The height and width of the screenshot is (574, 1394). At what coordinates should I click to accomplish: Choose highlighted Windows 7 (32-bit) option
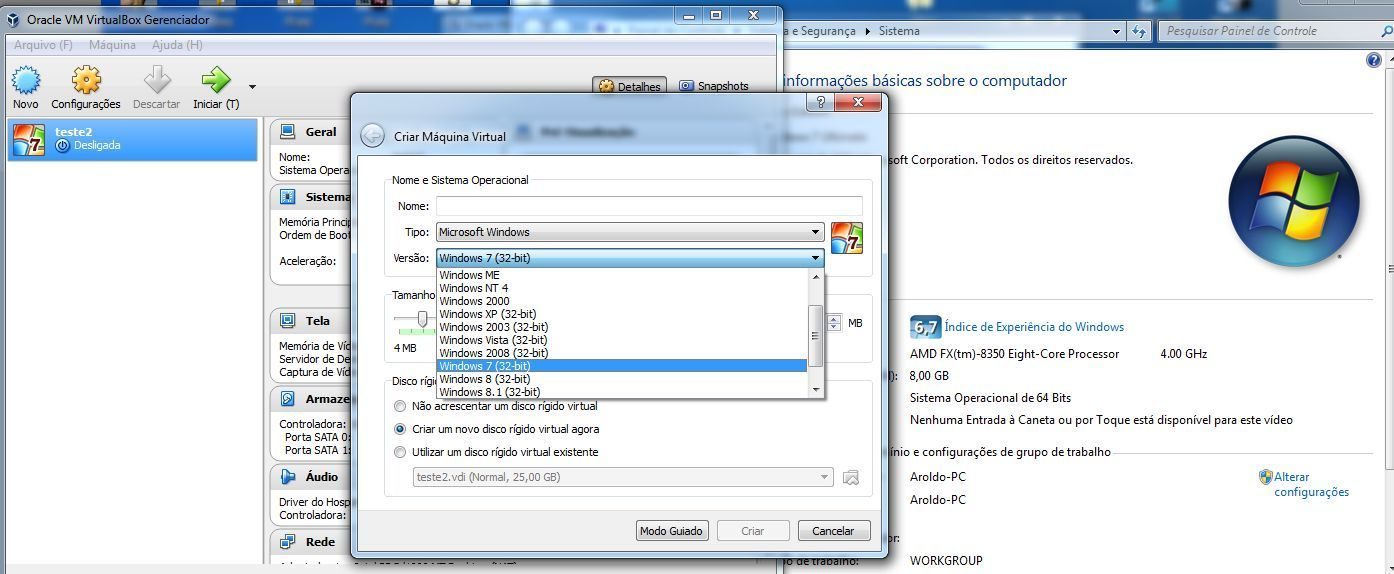click(622, 366)
